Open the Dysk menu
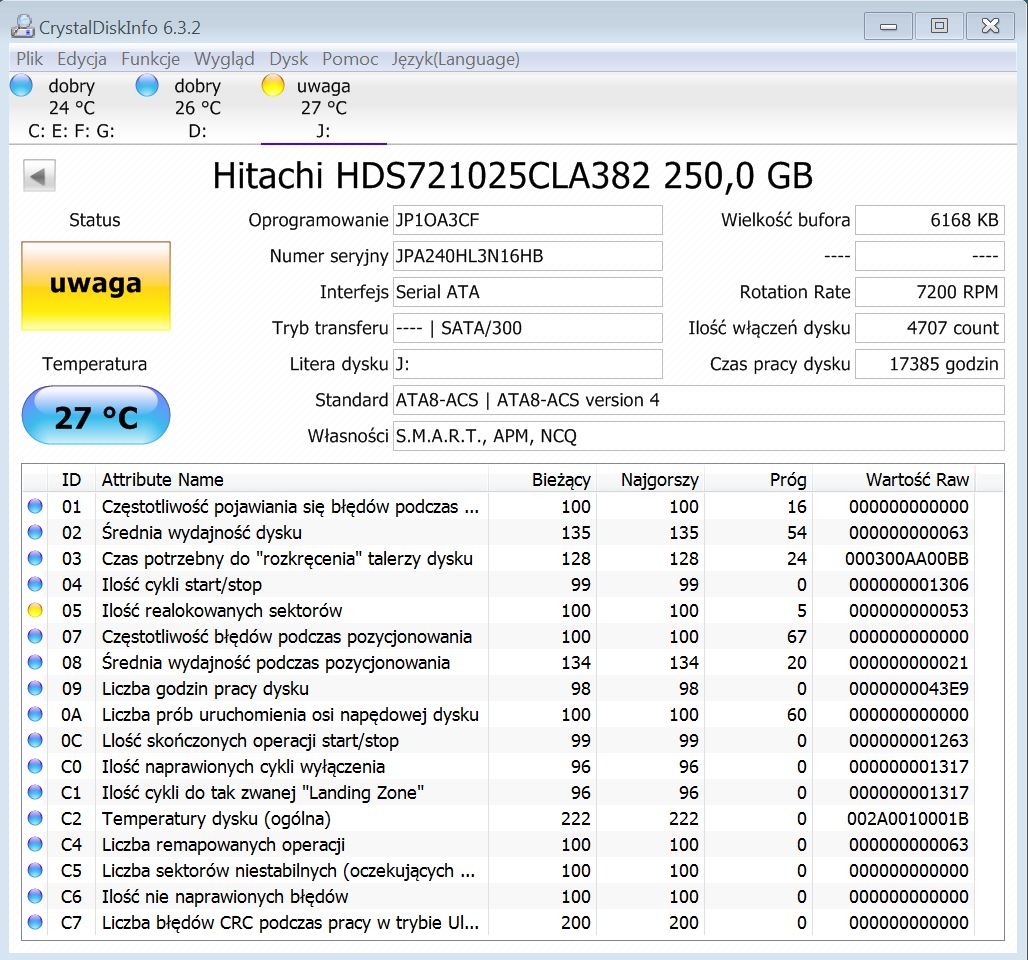1028x960 pixels. click(x=288, y=59)
